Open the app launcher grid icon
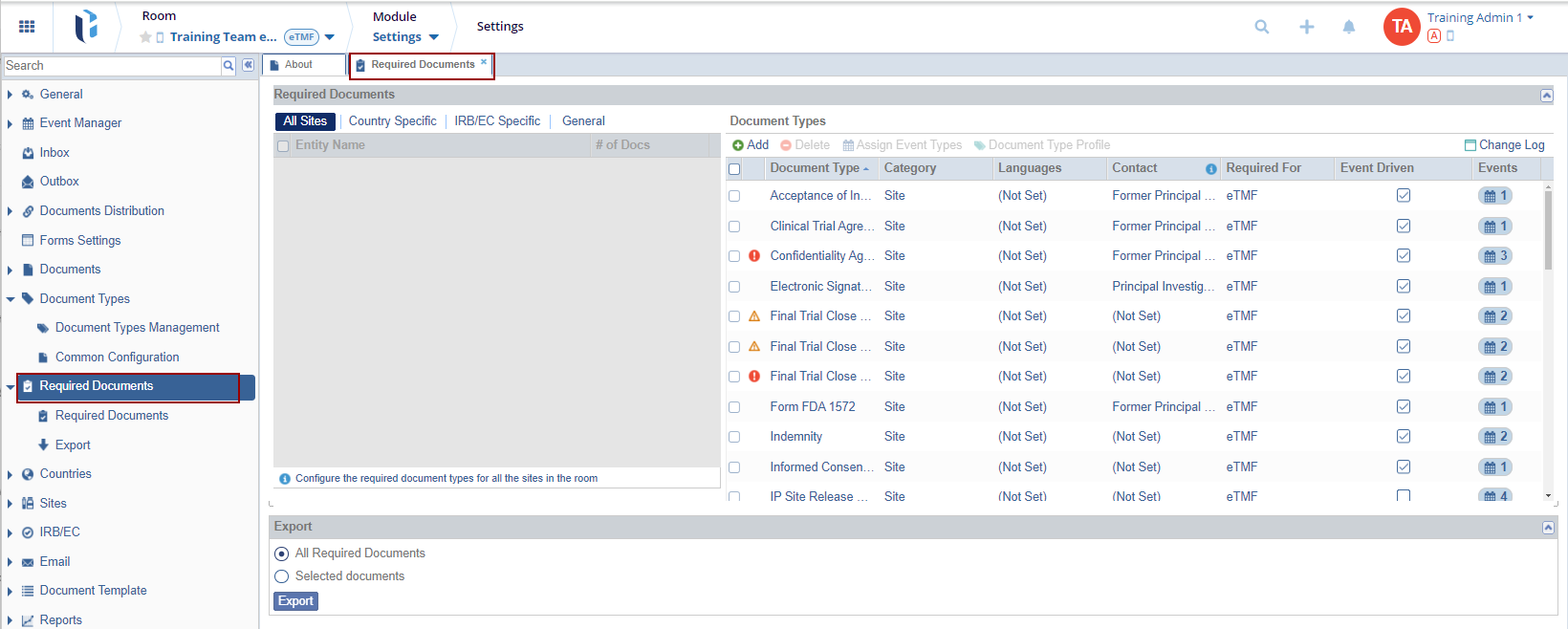 [27, 27]
